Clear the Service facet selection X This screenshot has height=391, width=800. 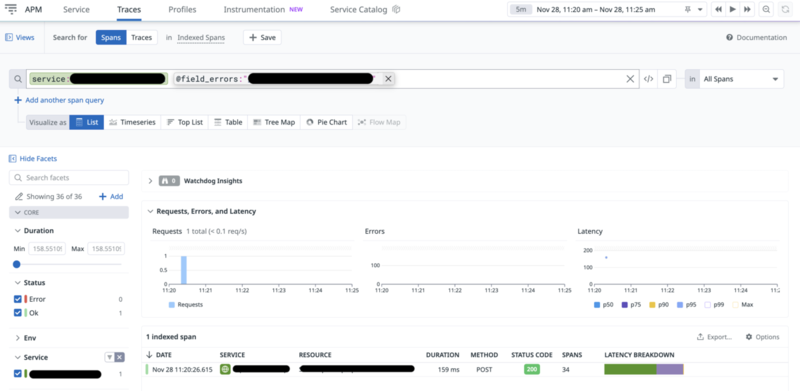119,357
